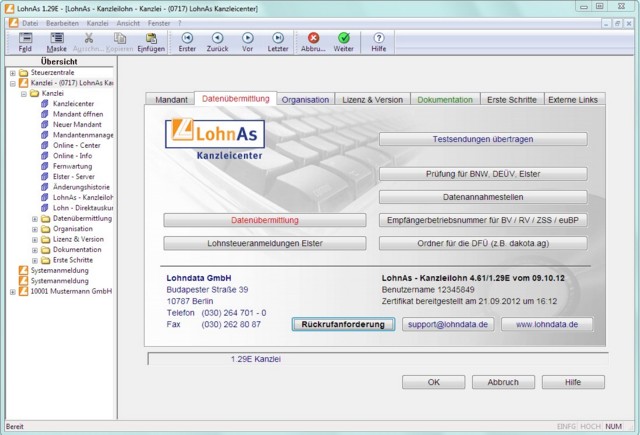Select Mandantenmanager in the tree
The width and height of the screenshot is (640, 435).
[83, 135]
